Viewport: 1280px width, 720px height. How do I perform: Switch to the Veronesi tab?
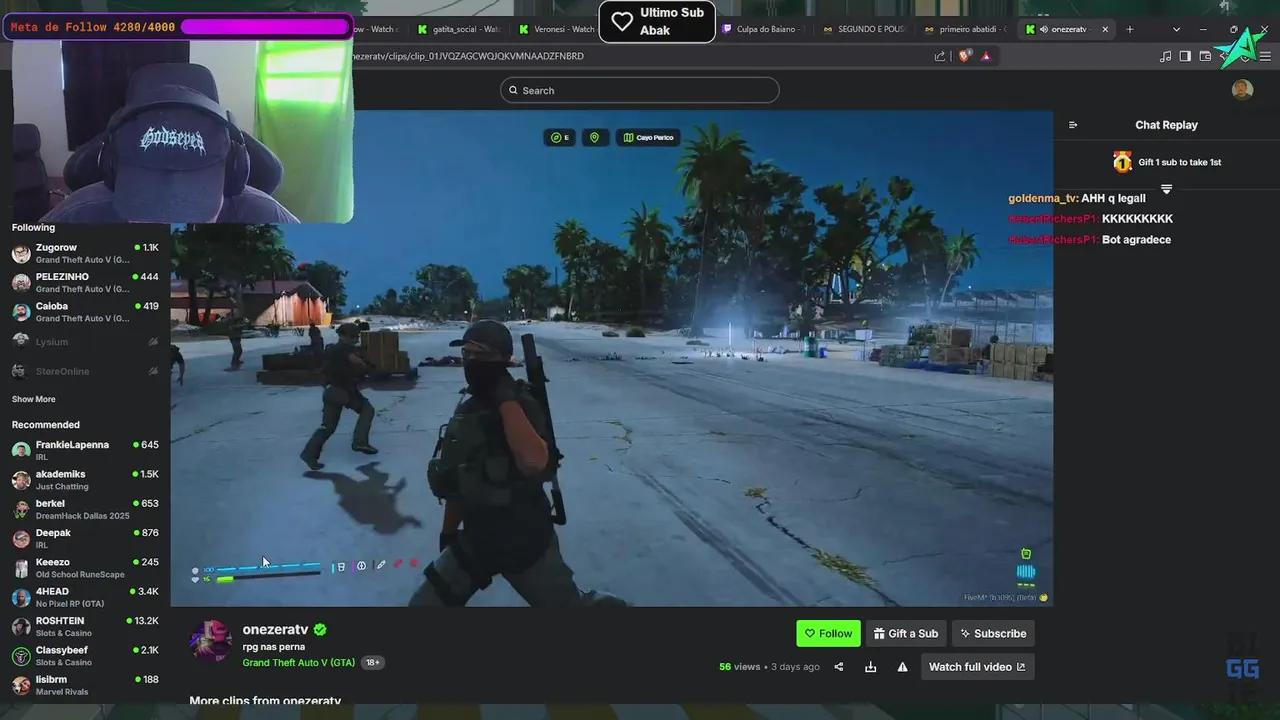558,29
